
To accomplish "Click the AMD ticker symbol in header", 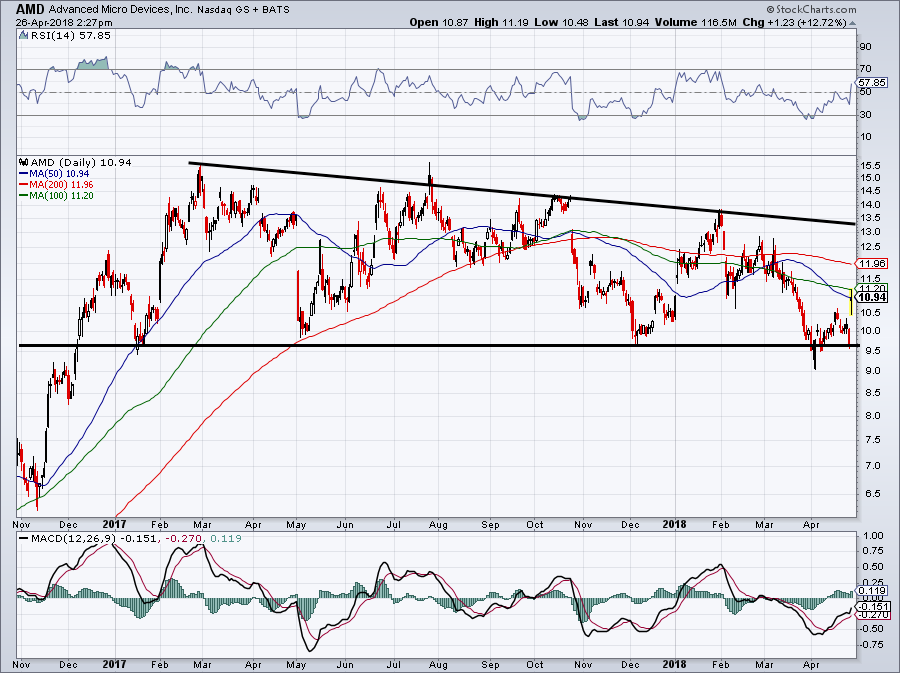I will tap(30, 9).
